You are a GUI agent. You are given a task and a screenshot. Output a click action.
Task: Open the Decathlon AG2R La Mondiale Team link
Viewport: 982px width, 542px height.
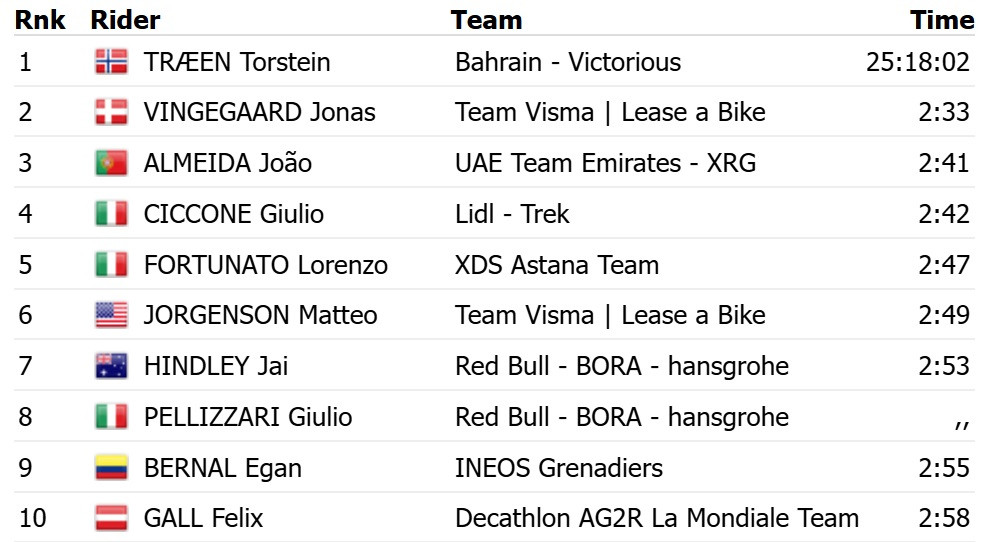point(656,518)
